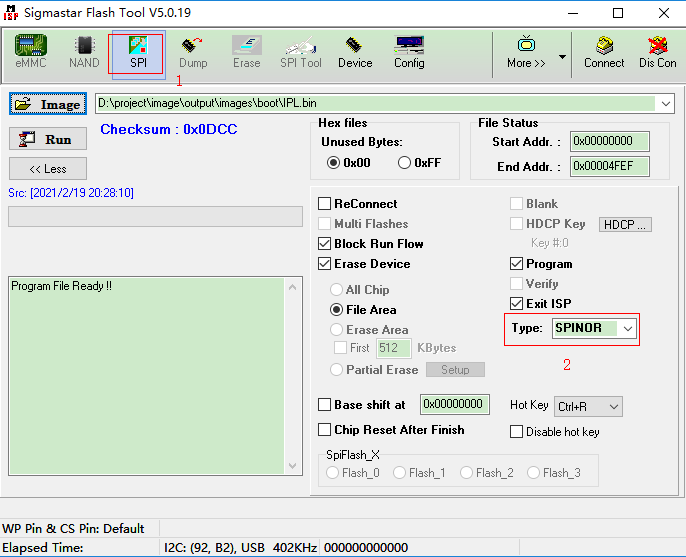Image resolution: width=686 pixels, height=557 pixels.
Task: Select the 0xFF unused bytes radio
Action: 405,163
